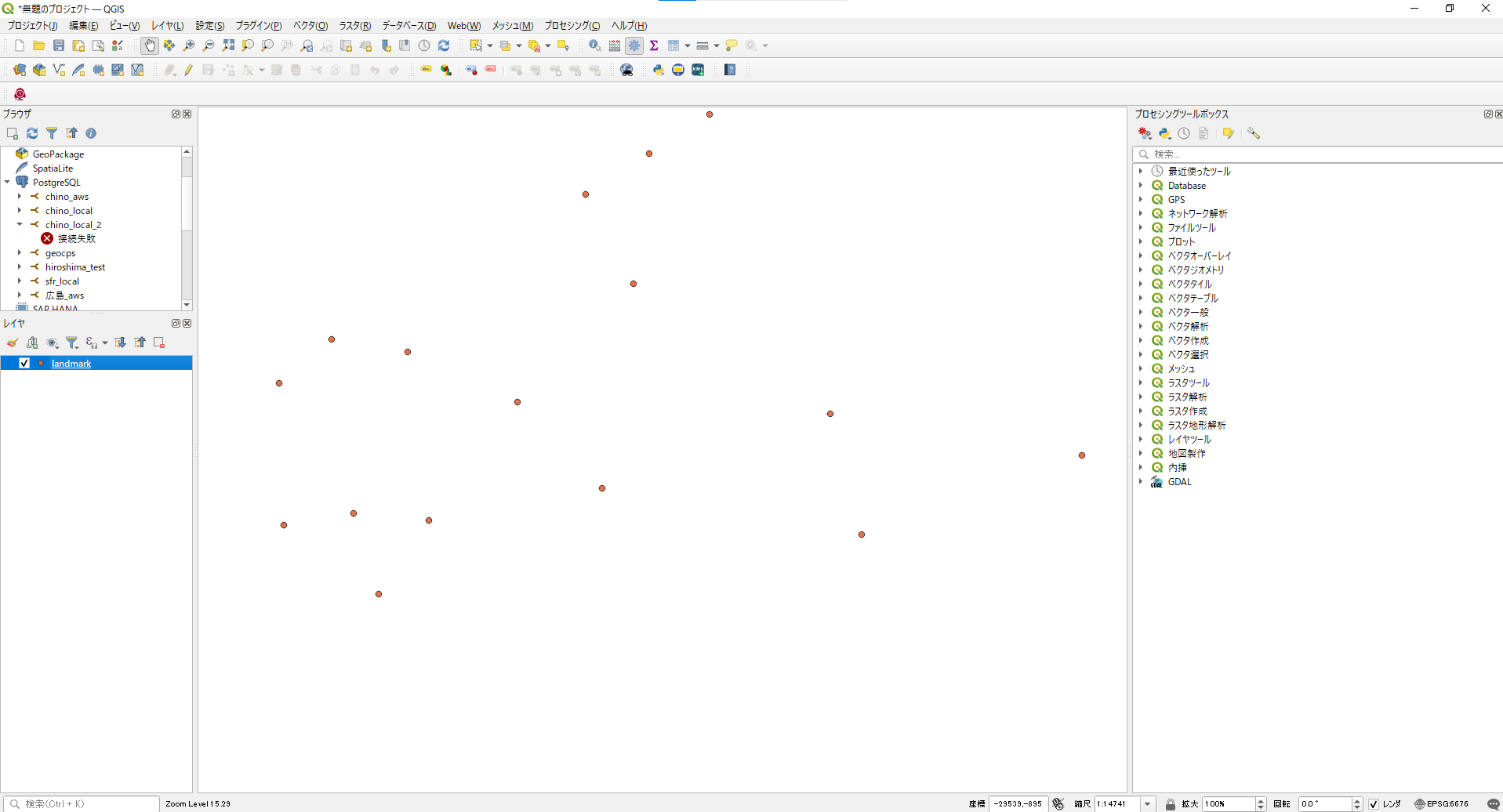Toggle the scale lock icon
The image size is (1503, 812).
(x=1170, y=803)
